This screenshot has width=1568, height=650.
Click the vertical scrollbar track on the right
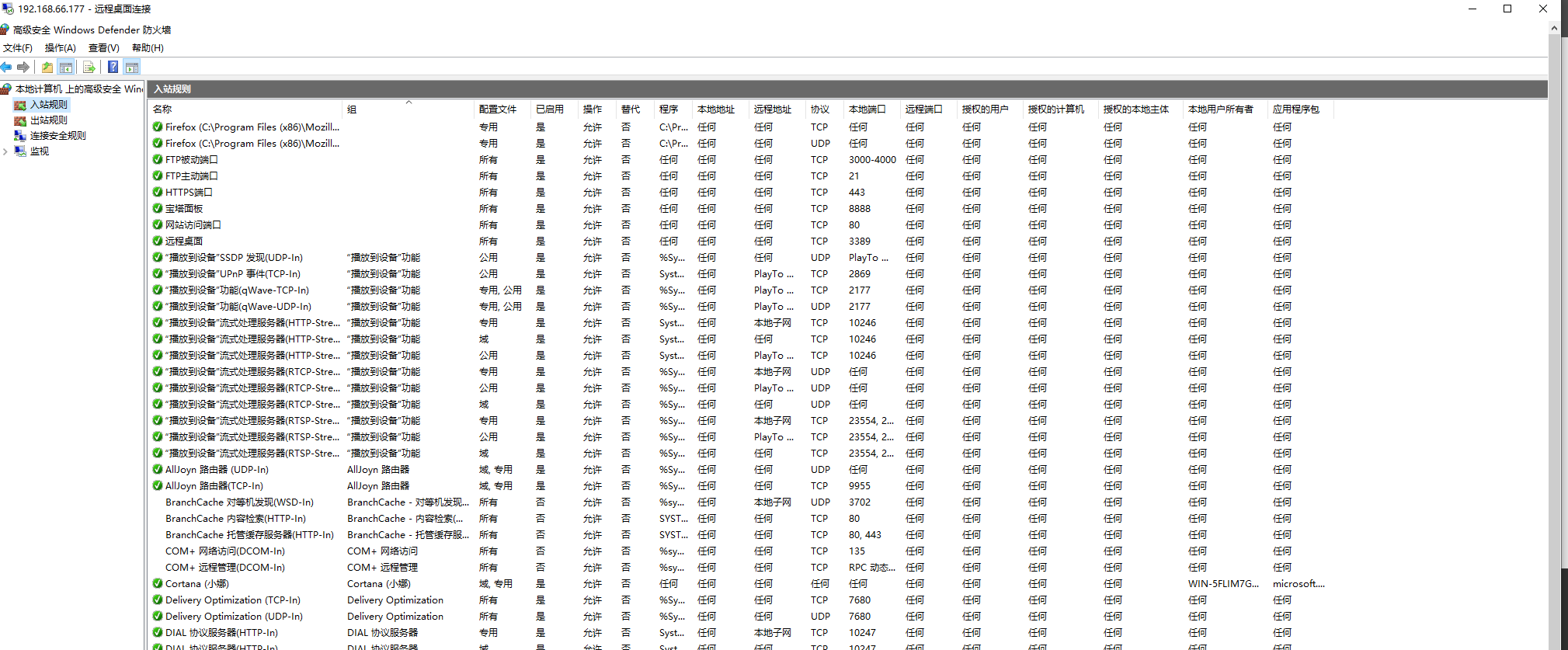(x=1554, y=342)
